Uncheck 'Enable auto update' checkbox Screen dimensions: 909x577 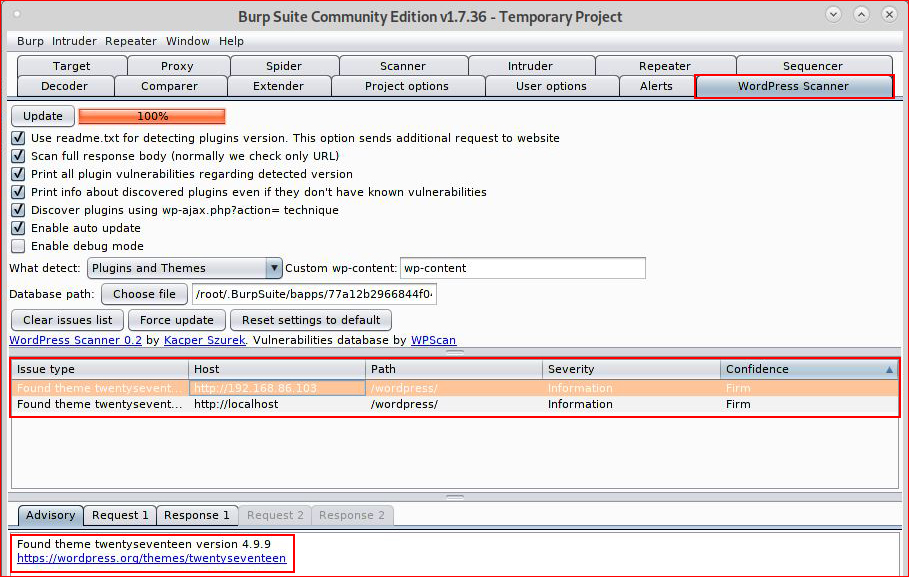(18, 228)
